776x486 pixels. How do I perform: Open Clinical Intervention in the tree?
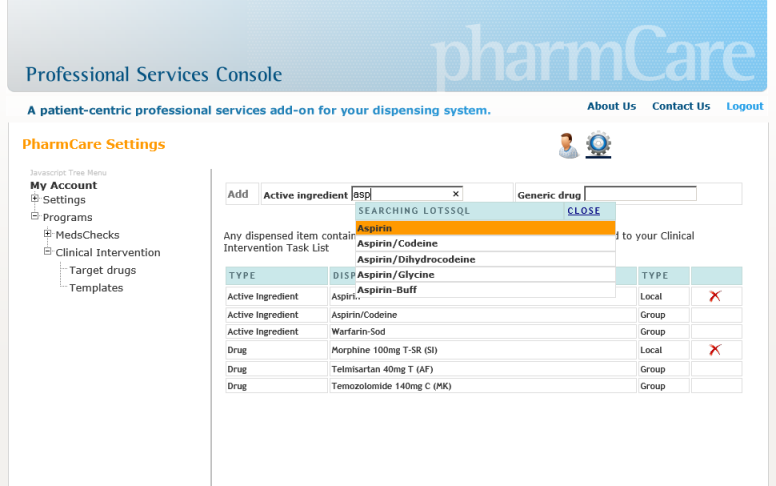click(108, 252)
